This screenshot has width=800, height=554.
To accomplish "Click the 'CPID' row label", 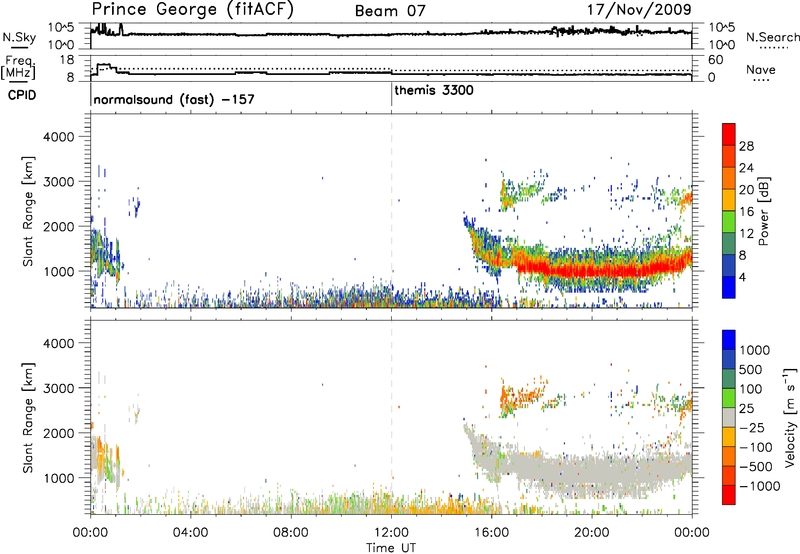I will 22,95.
